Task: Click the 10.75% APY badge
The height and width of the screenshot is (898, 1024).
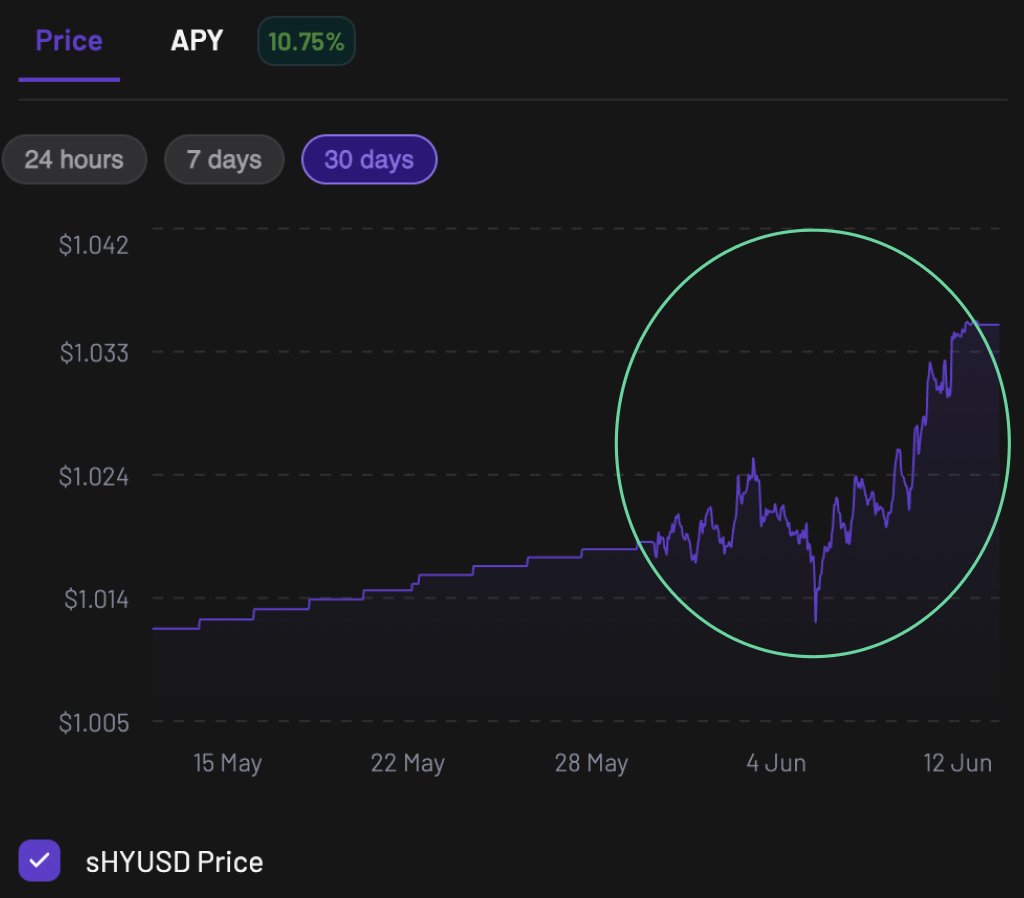Action: (306, 42)
